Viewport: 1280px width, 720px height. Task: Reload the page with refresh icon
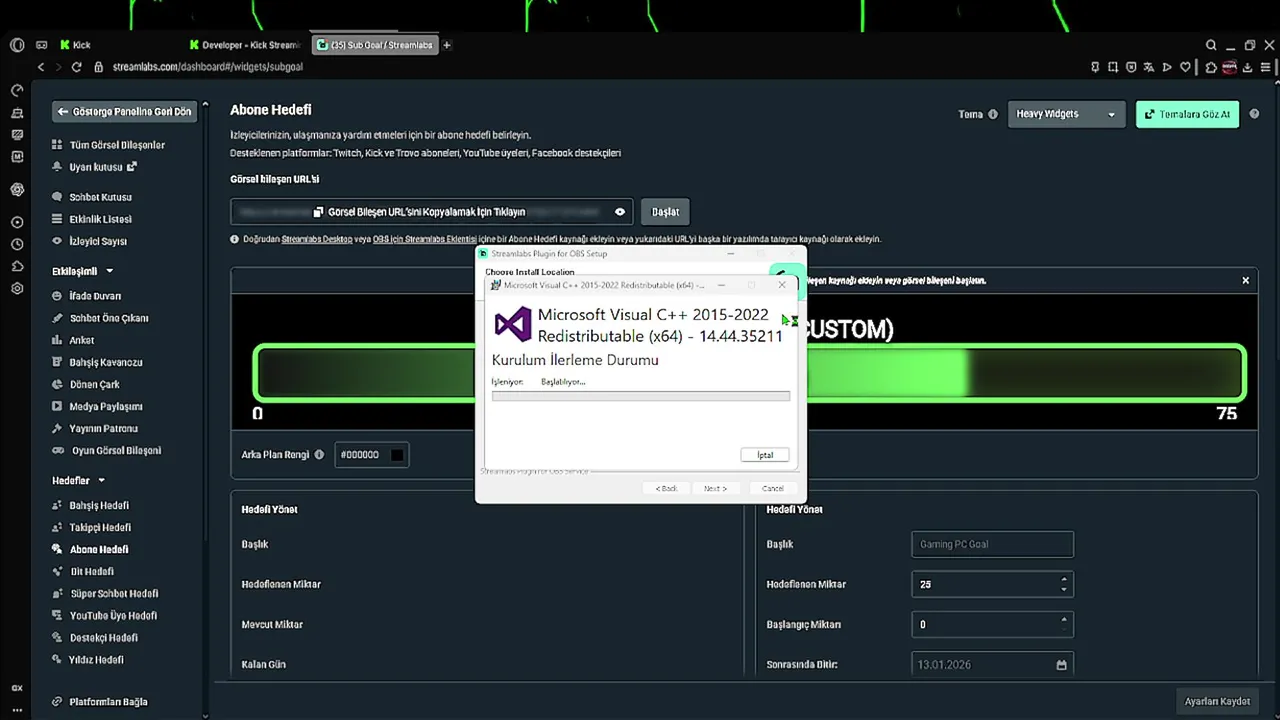coord(76,67)
